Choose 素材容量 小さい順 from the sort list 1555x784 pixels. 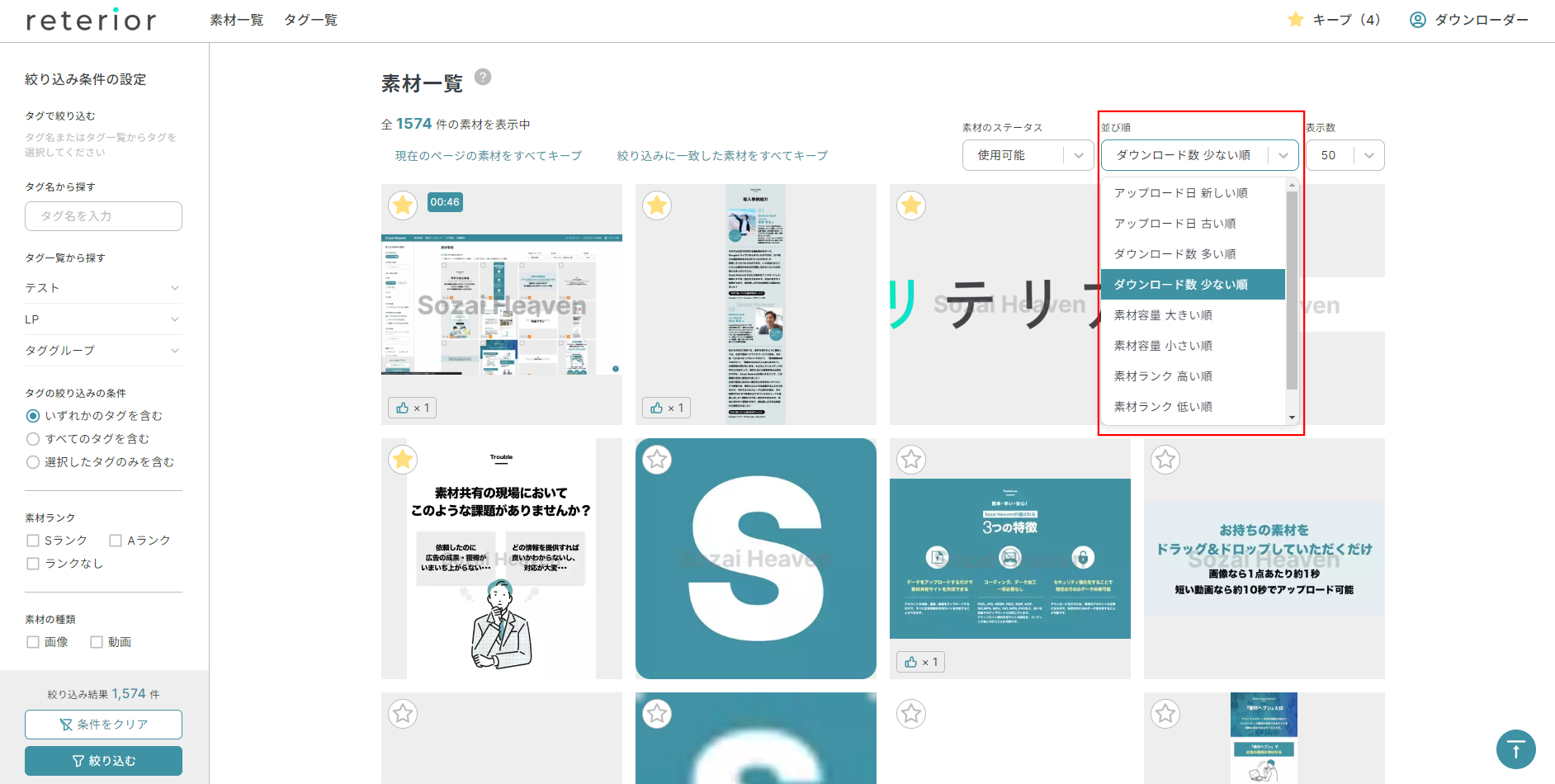click(1193, 346)
